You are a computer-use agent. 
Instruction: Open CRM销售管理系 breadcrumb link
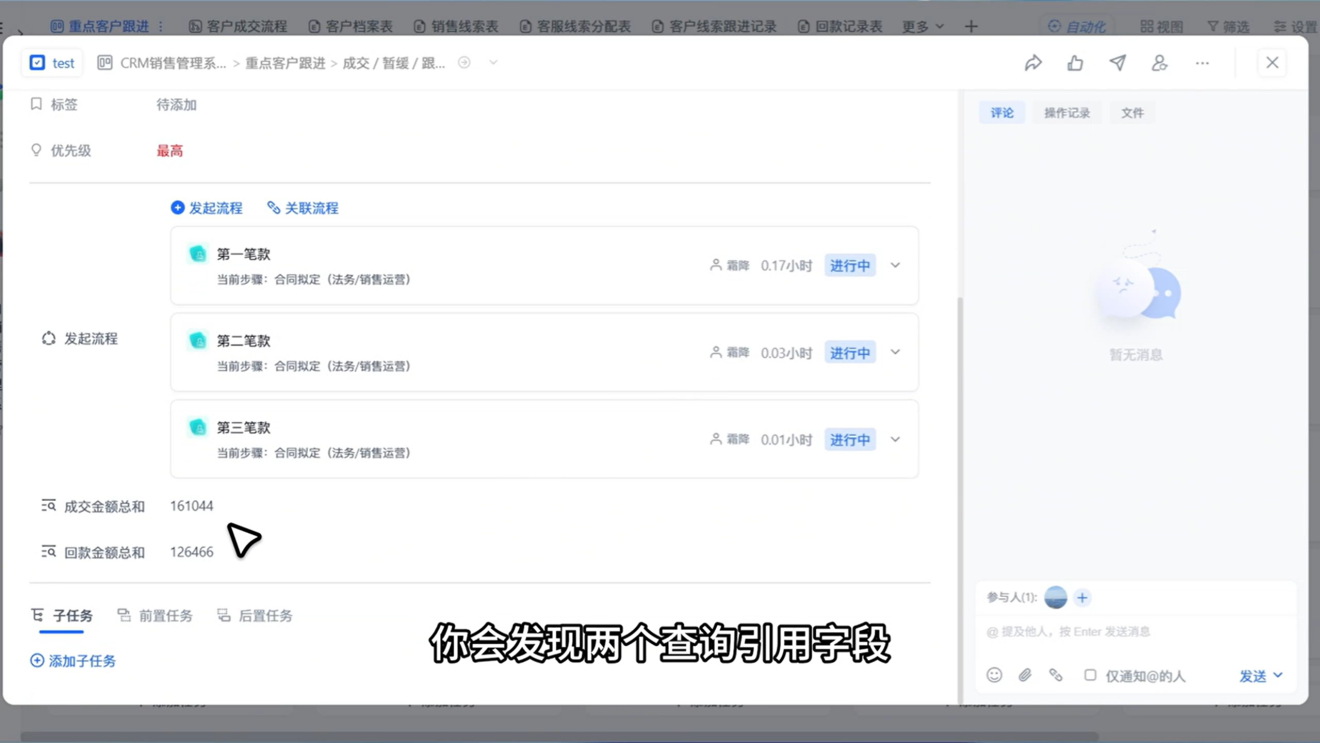[173, 63]
